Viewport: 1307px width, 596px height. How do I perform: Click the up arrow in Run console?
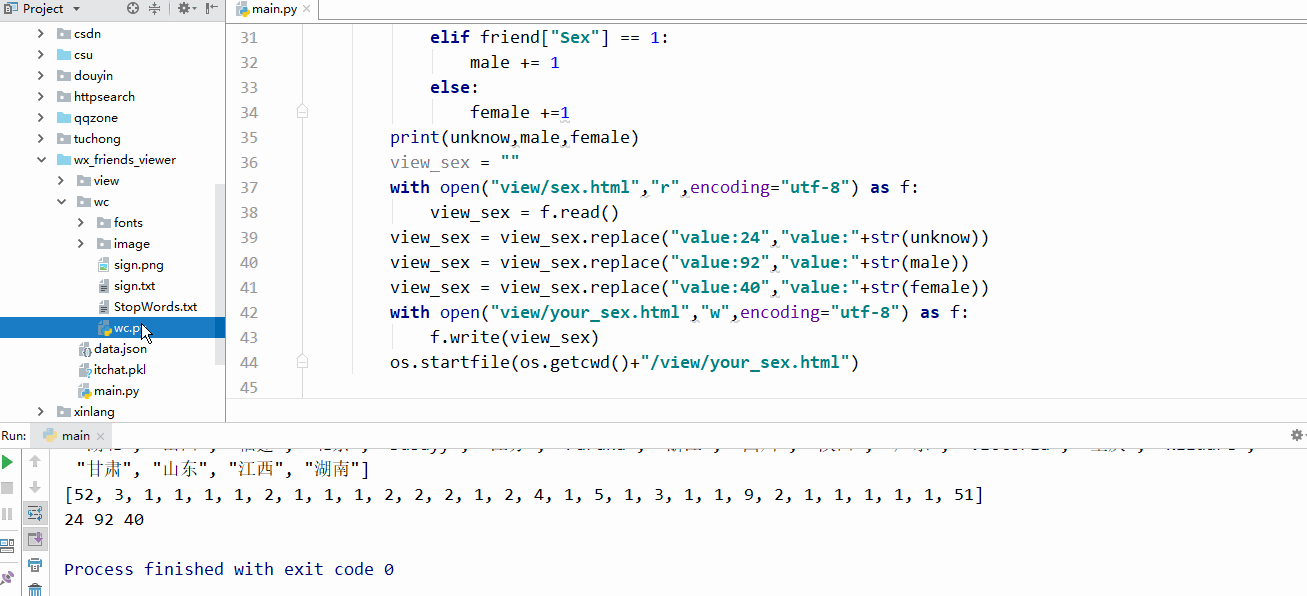(x=35, y=462)
